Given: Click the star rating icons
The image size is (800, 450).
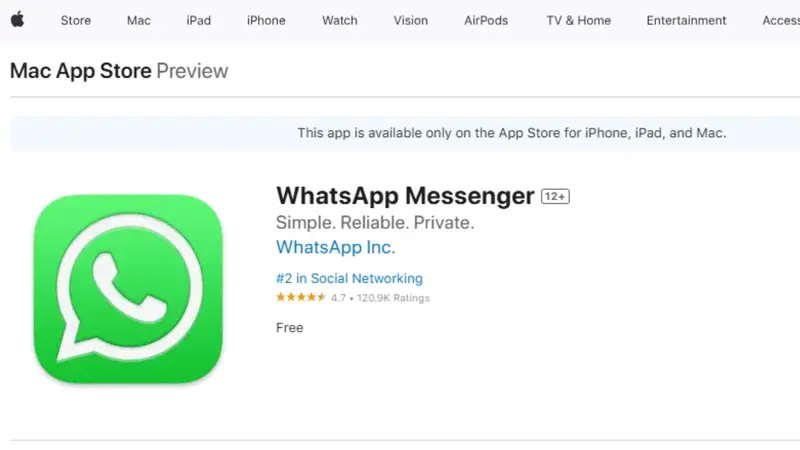Looking at the screenshot, I should pyautogui.click(x=301, y=297).
